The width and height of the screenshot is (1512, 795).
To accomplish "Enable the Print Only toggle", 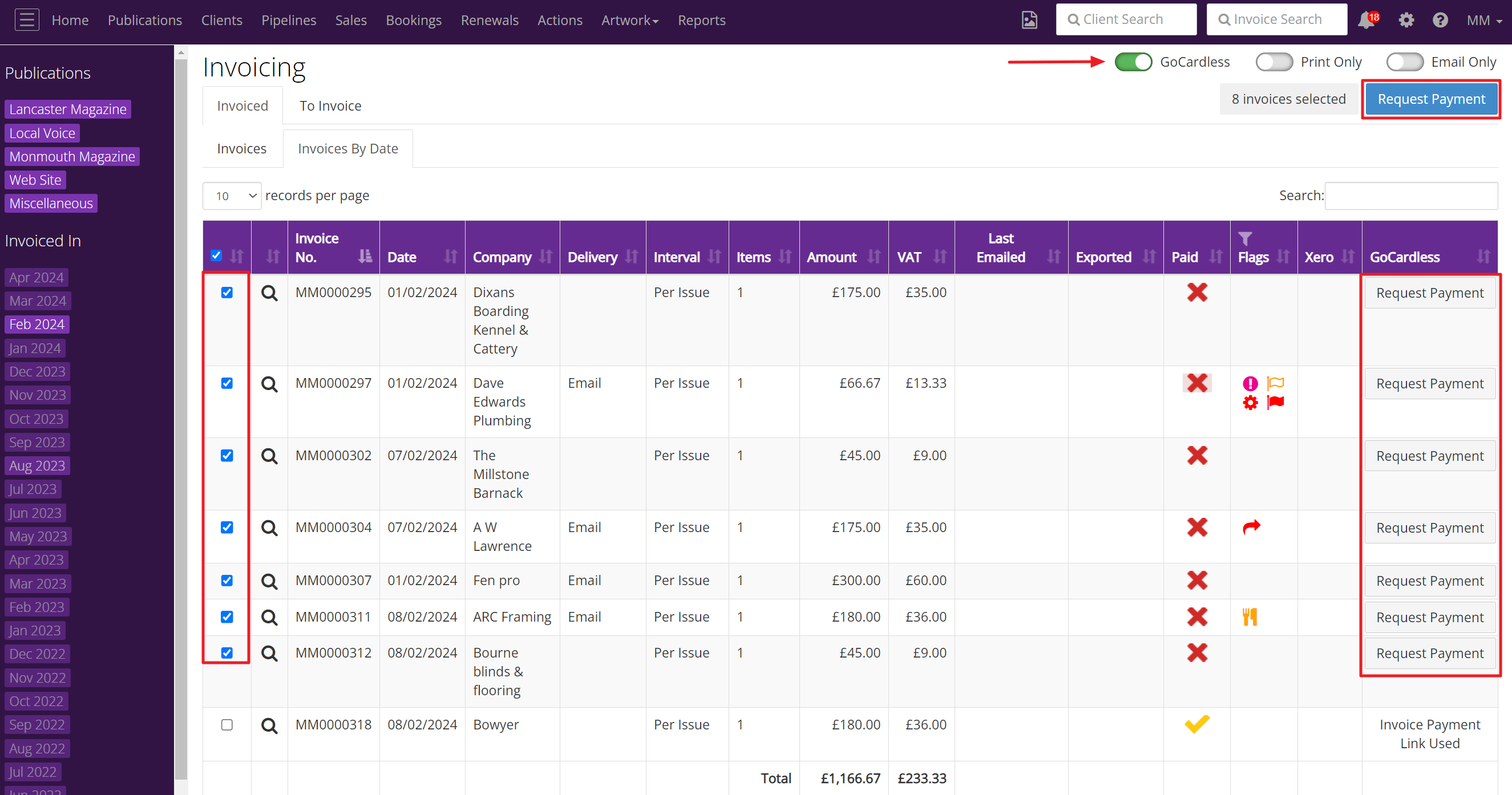I will (1274, 62).
